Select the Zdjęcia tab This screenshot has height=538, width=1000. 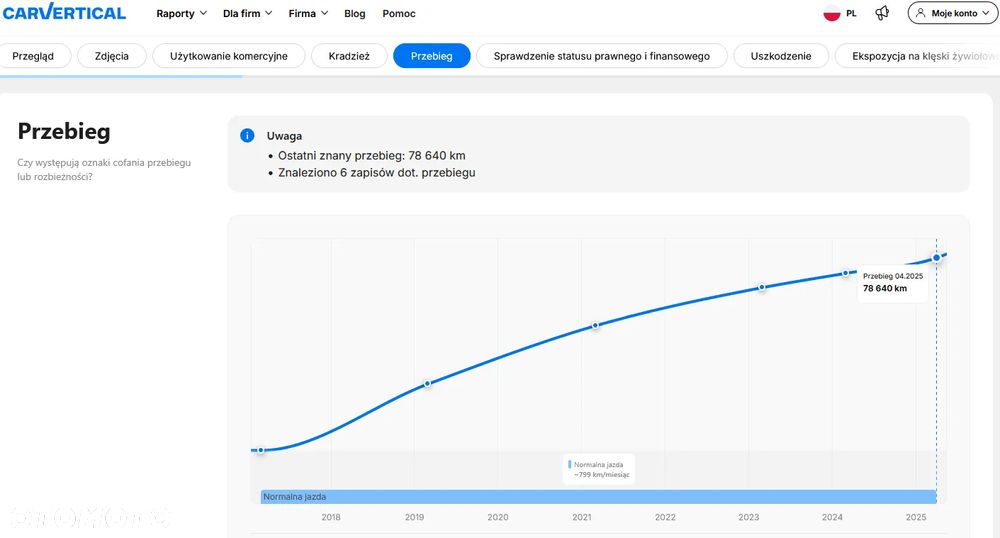112,56
